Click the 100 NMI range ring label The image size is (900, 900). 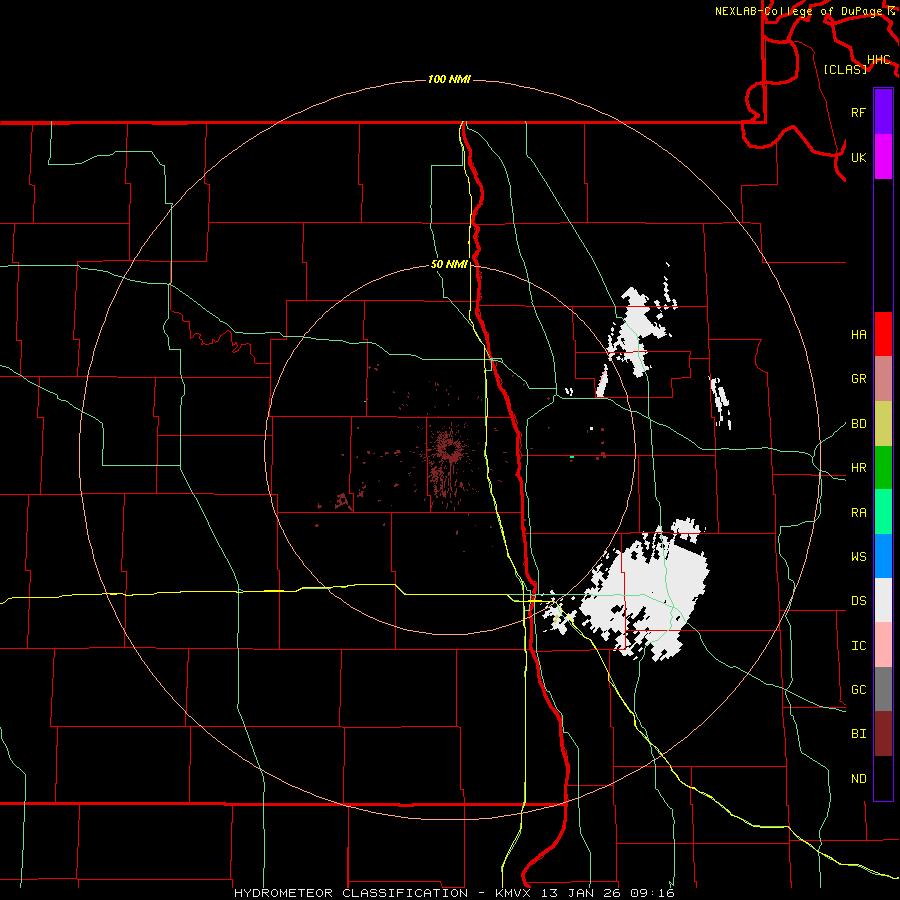tap(449, 79)
